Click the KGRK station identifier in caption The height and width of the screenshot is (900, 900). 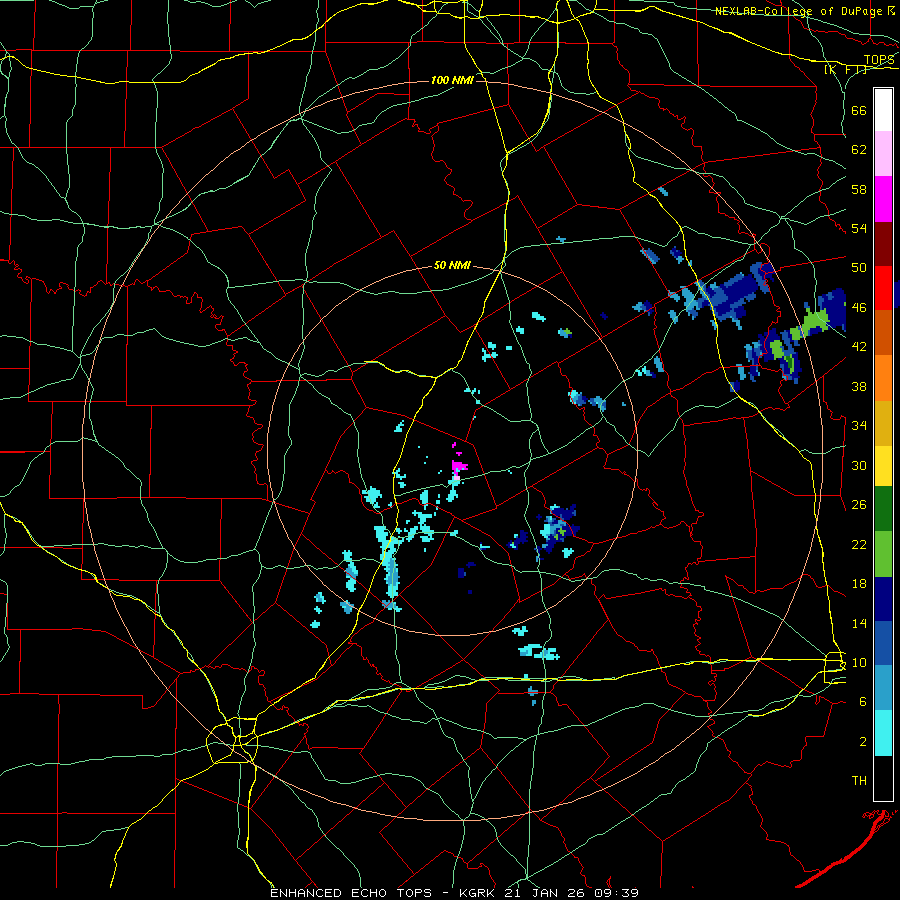pyautogui.click(x=477, y=893)
